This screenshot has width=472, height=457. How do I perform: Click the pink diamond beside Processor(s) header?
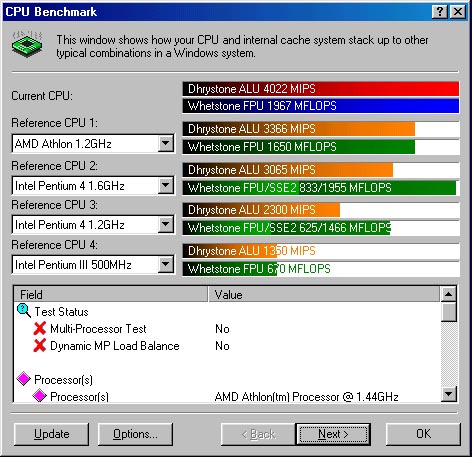click(24, 379)
